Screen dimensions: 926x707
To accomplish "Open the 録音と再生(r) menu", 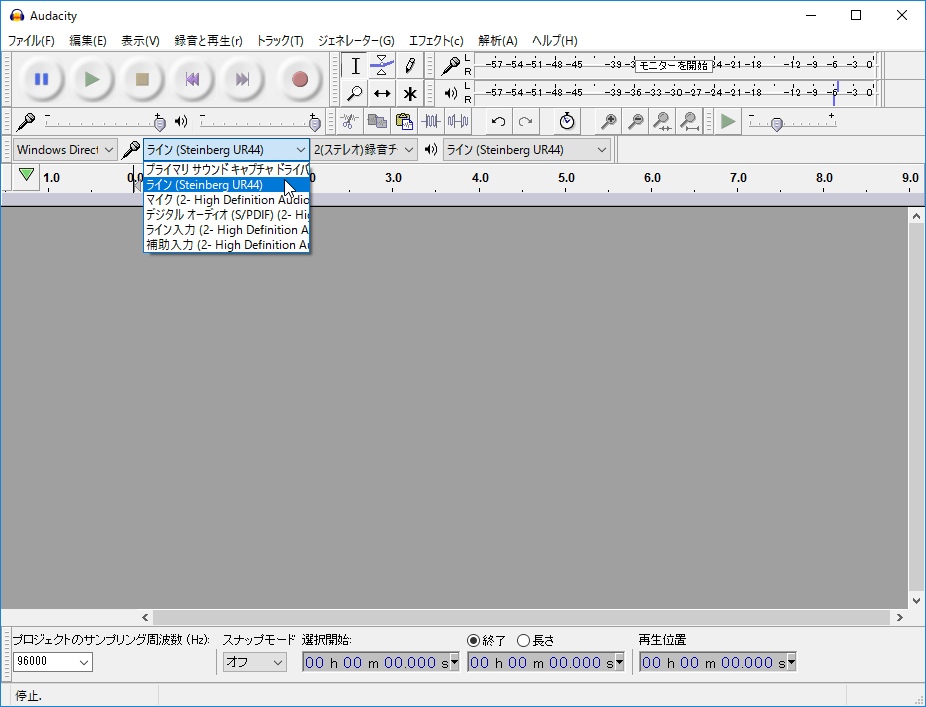I will (x=208, y=41).
